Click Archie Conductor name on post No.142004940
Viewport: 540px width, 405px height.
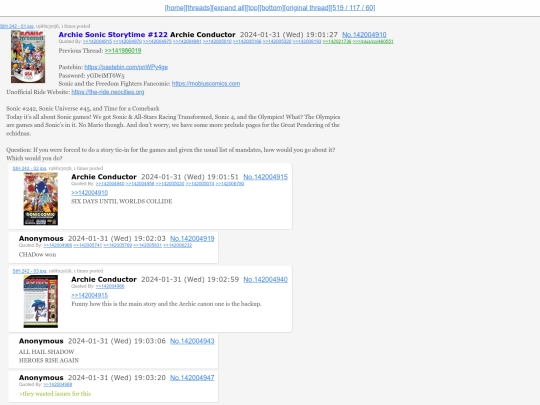104,280
